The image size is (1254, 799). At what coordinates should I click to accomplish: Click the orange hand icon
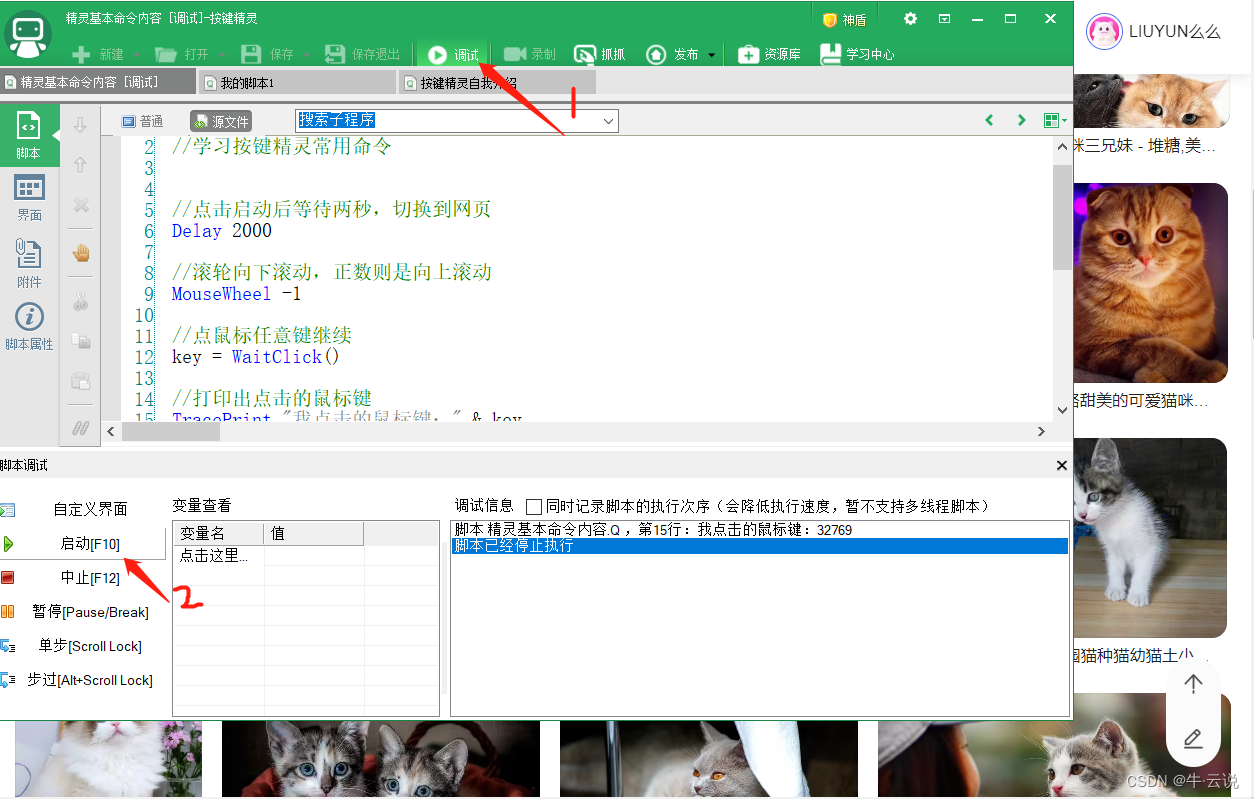click(x=81, y=254)
